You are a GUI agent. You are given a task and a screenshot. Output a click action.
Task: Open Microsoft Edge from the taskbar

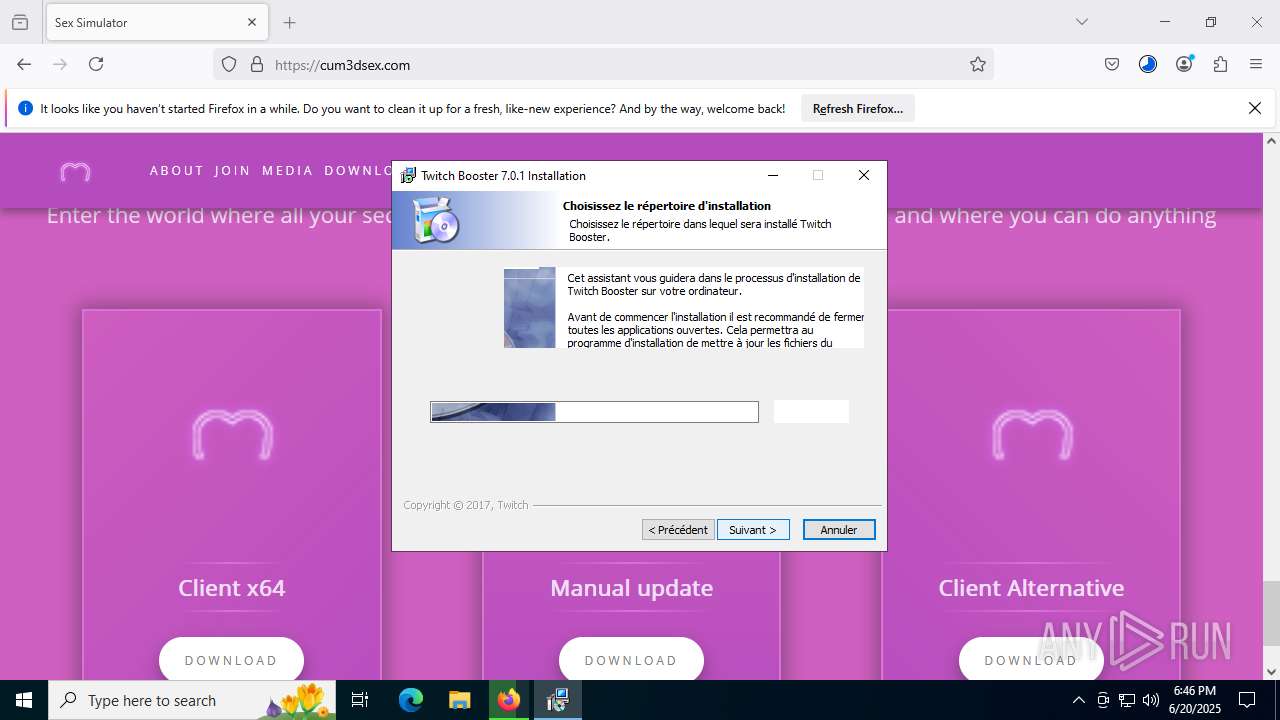pos(411,700)
